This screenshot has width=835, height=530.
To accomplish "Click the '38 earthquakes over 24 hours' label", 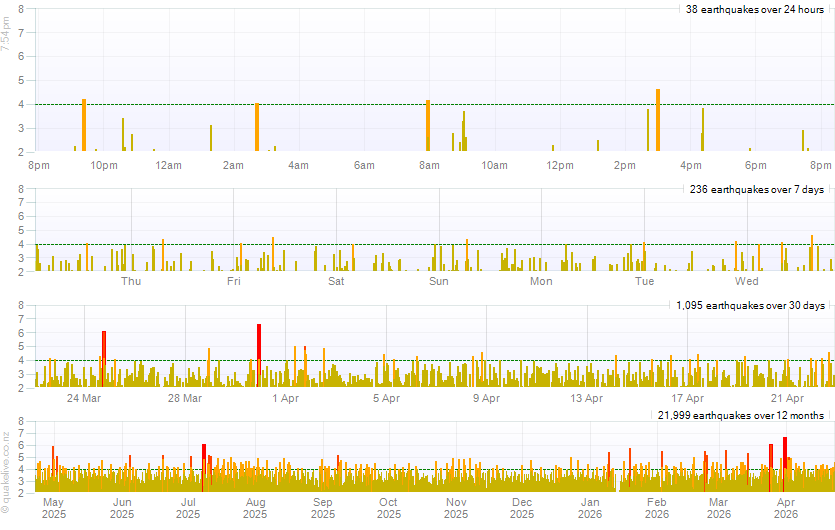I will pyautogui.click(x=755, y=9).
